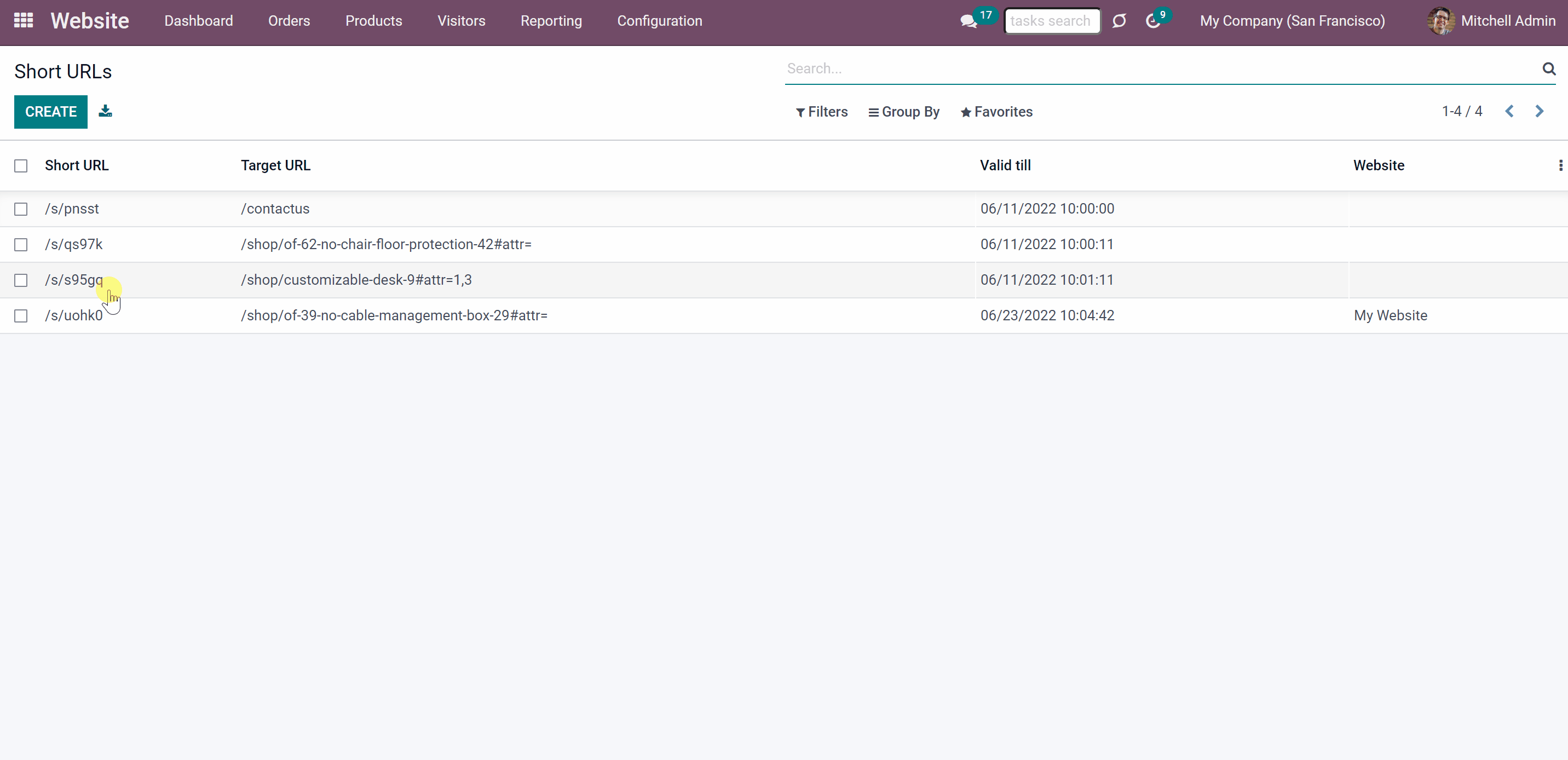Viewport: 1568px width, 760px height.
Task: Open the /s/pnsst short URL record
Action: tap(72, 209)
